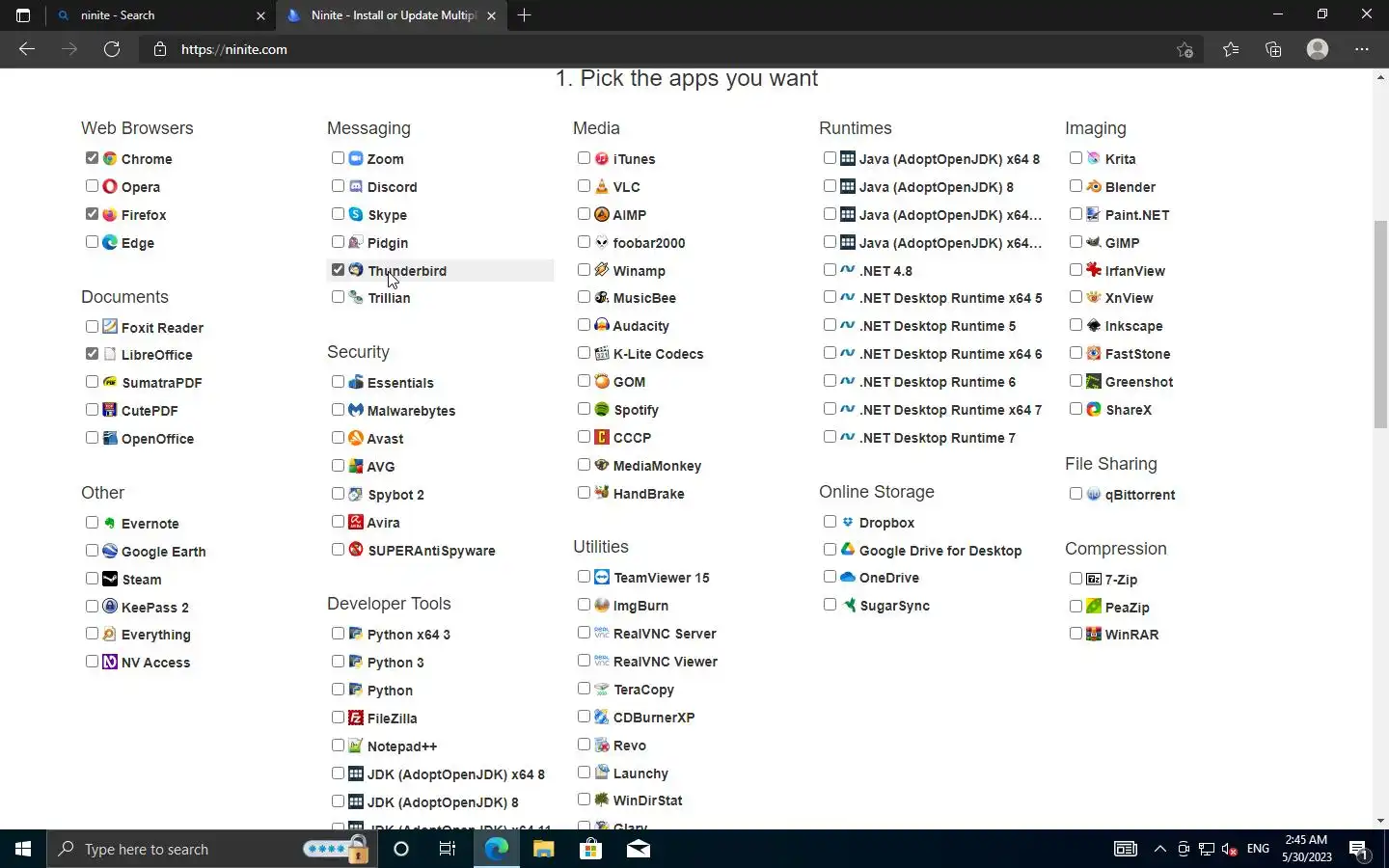This screenshot has height=868, width=1389.
Task: Open the taskbar clock and date
Action: 1307,849
